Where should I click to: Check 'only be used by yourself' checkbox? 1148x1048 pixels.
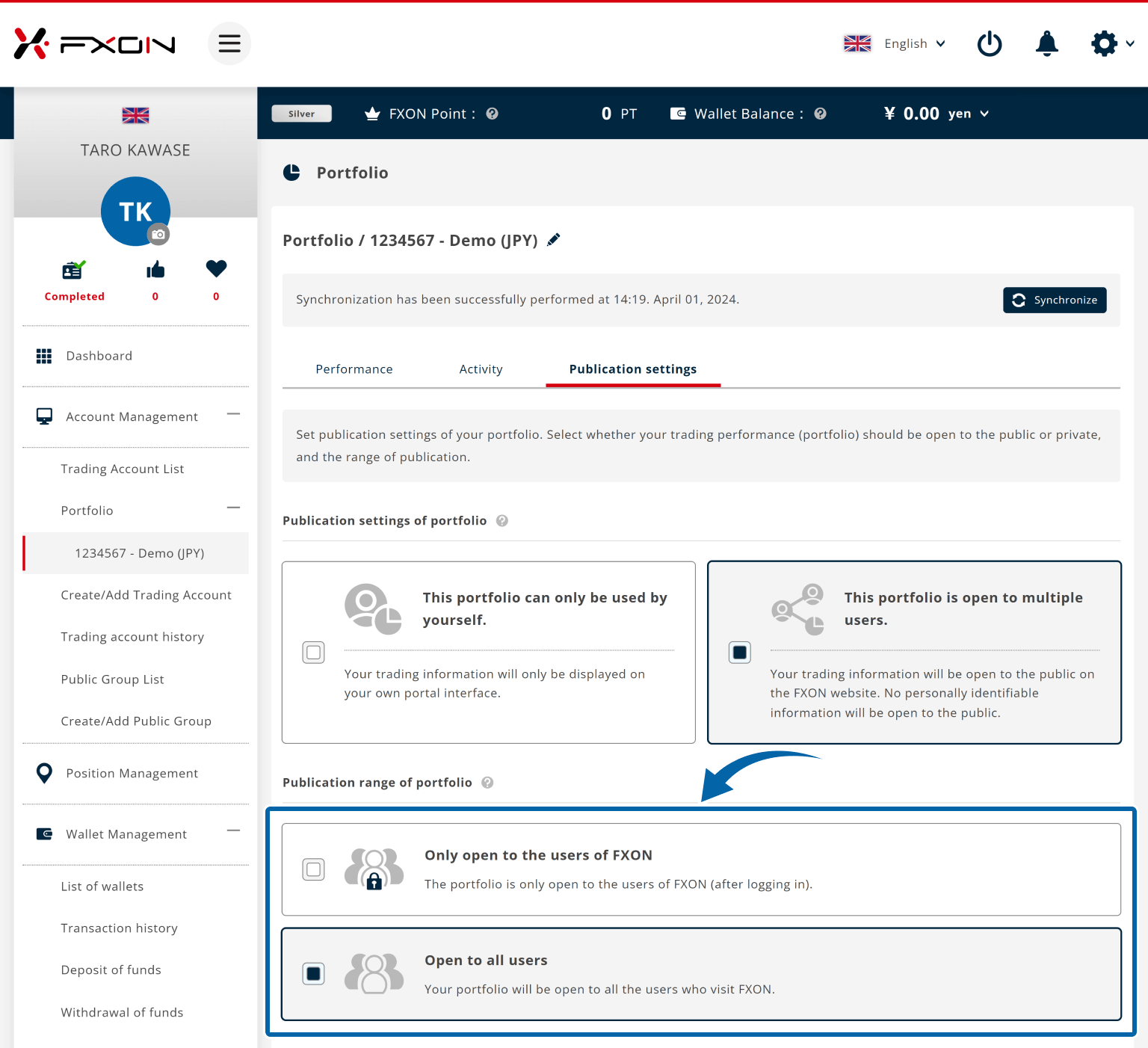coord(314,653)
